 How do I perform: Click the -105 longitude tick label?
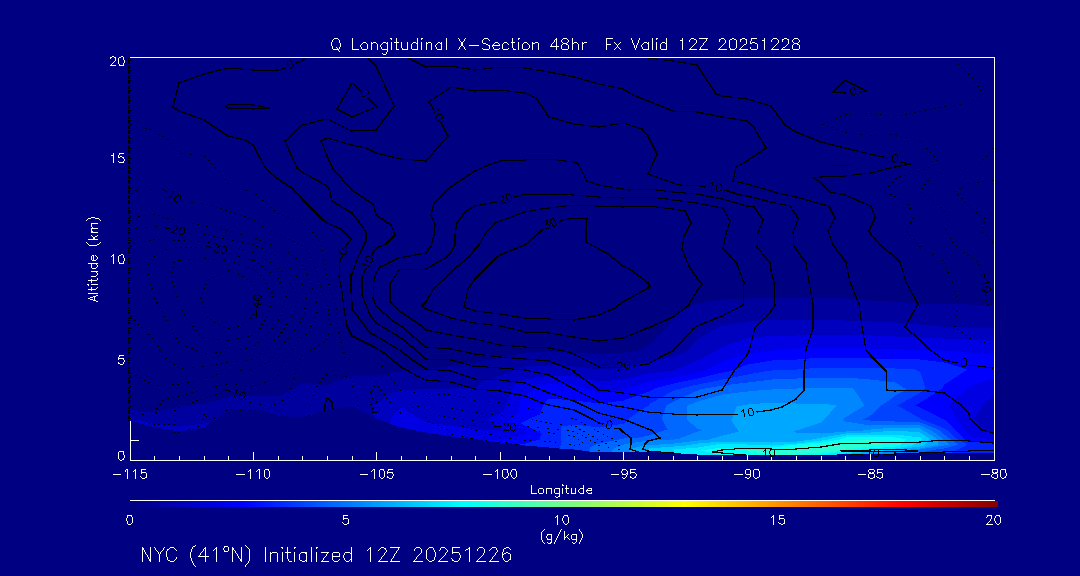[377, 475]
